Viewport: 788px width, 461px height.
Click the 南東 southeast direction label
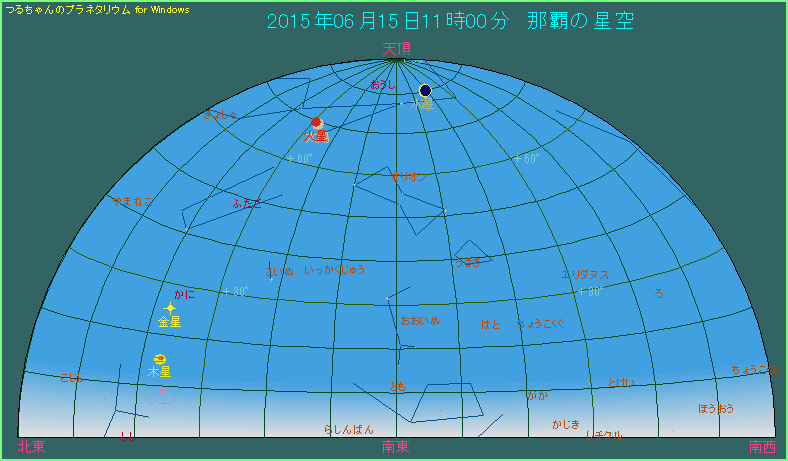coord(395,447)
